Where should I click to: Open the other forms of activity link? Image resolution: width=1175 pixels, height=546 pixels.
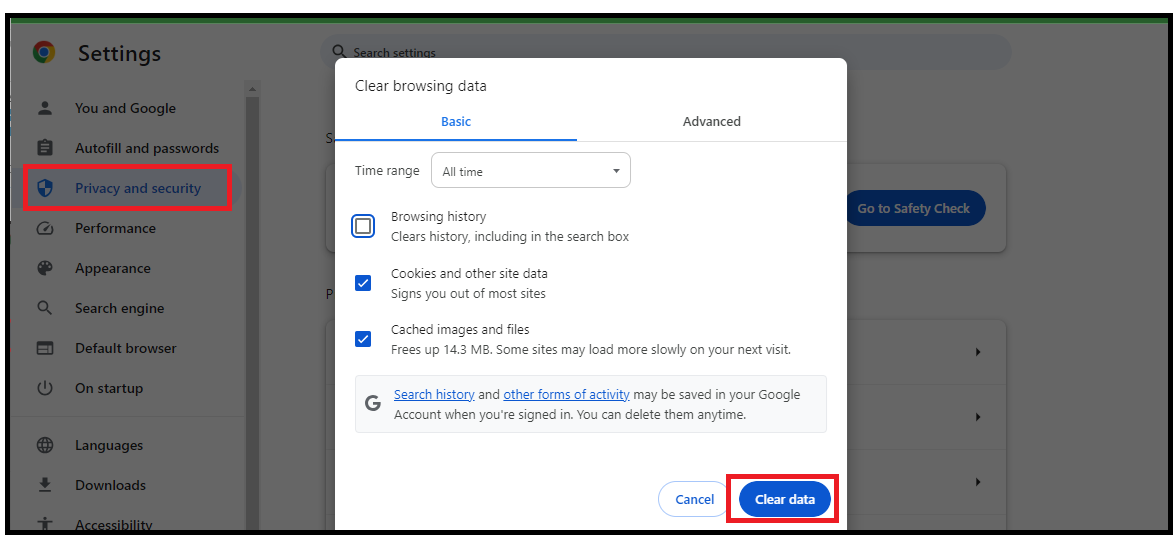pyautogui.click(x=567, y=395)
